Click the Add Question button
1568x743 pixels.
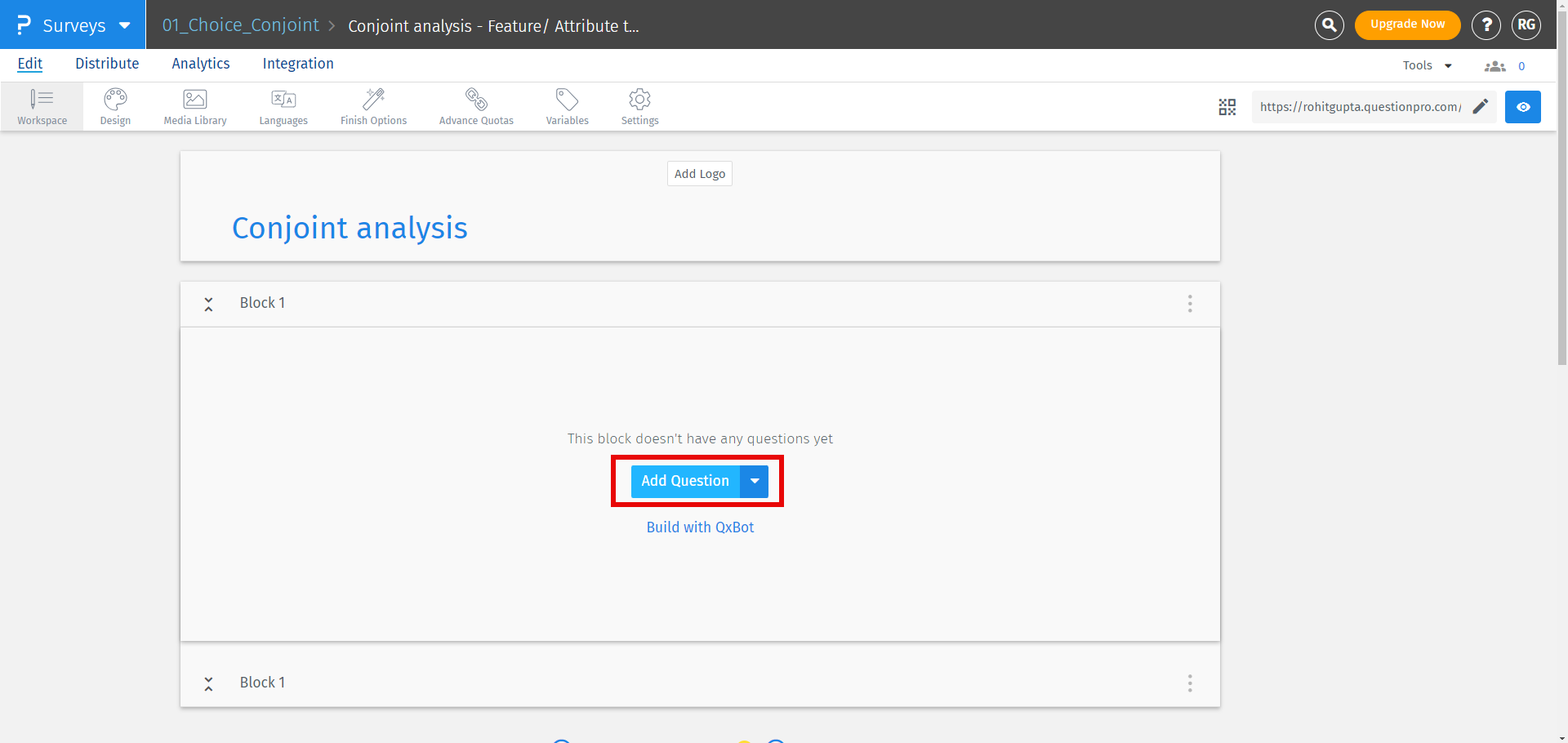pos(685,481)
